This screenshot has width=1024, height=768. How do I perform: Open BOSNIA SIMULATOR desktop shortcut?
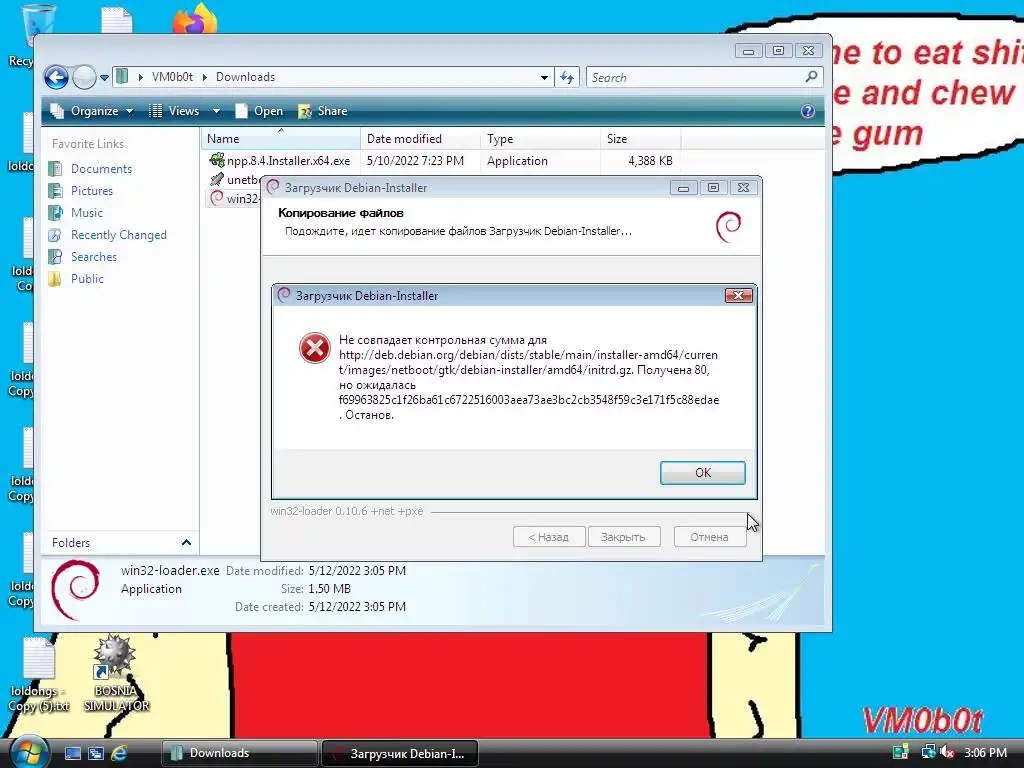(x=116, y=673)
